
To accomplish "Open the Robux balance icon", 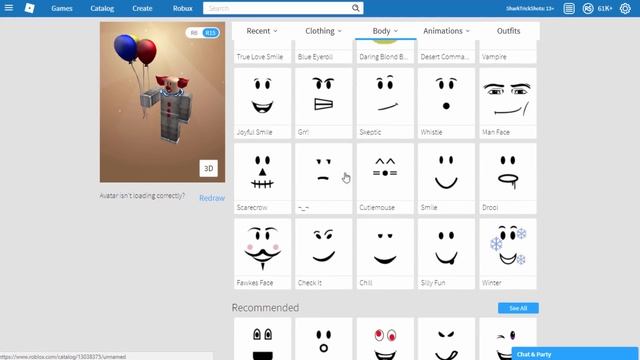I will tap(588, 8).
